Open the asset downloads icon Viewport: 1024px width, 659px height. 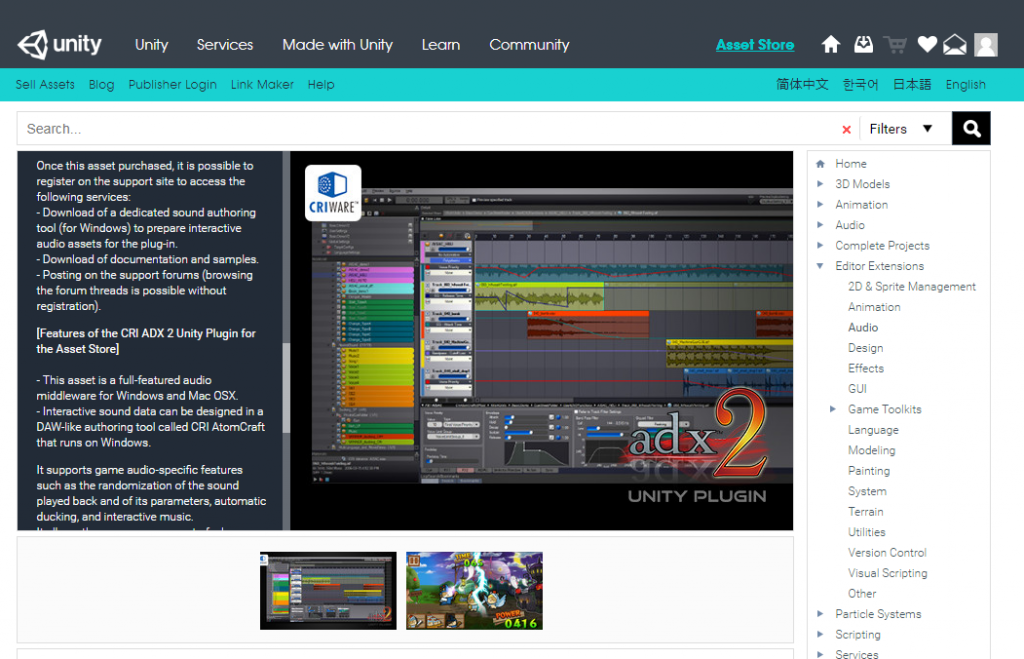862,44
